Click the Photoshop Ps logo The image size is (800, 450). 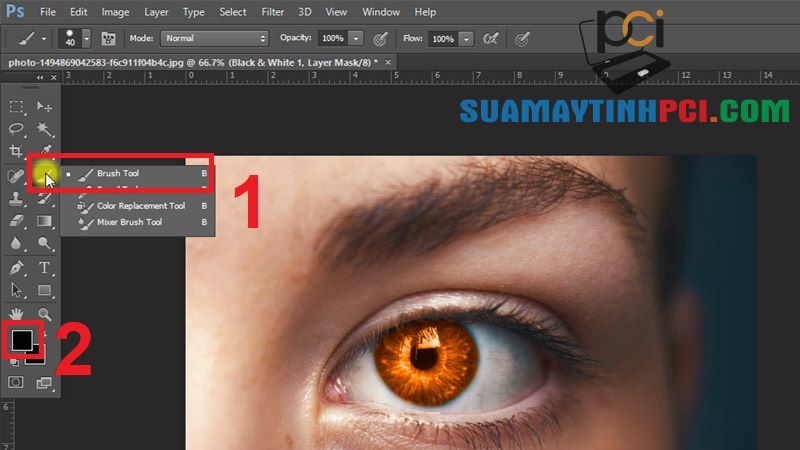15,11
